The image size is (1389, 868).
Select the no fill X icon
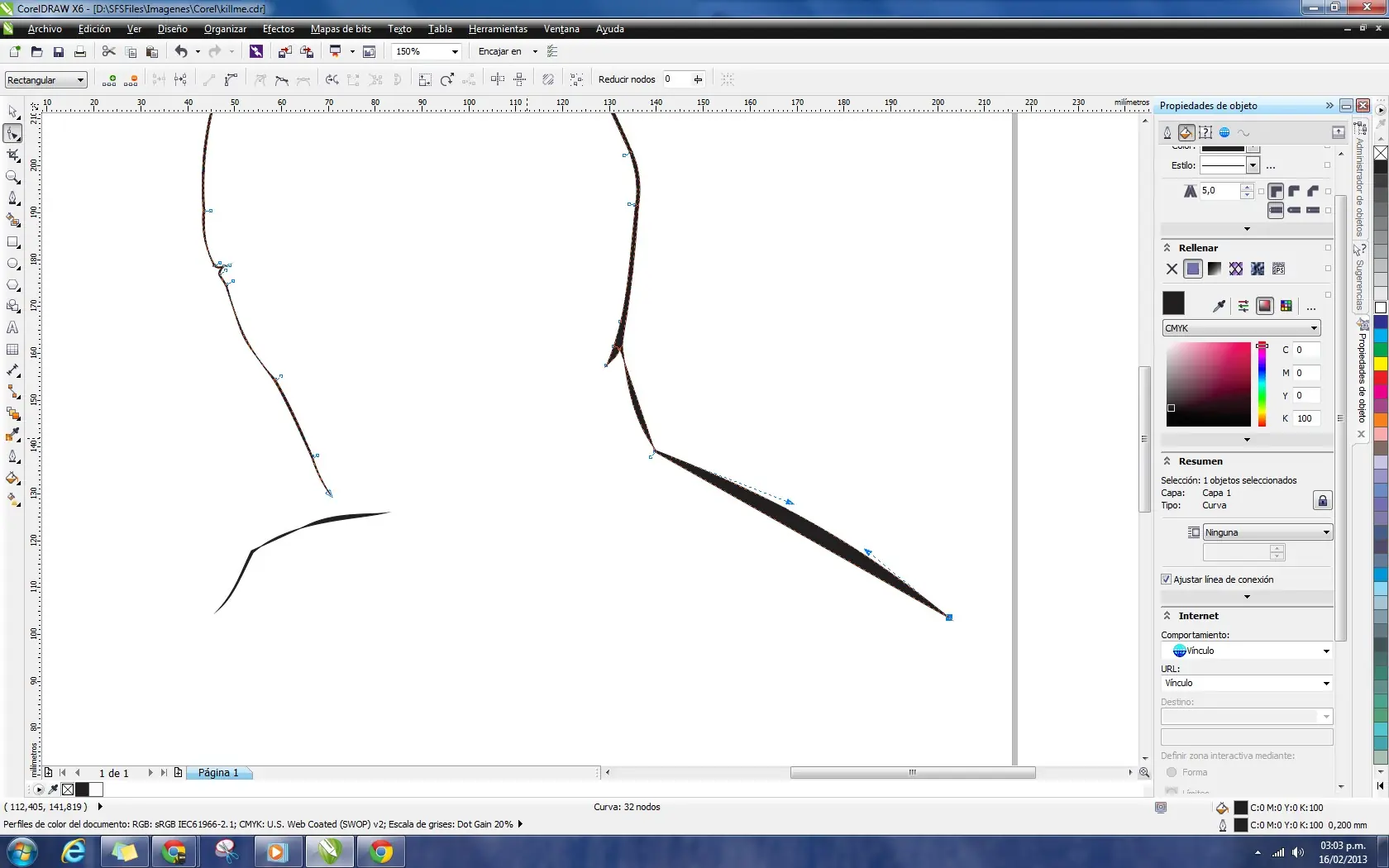(1172, 269)
